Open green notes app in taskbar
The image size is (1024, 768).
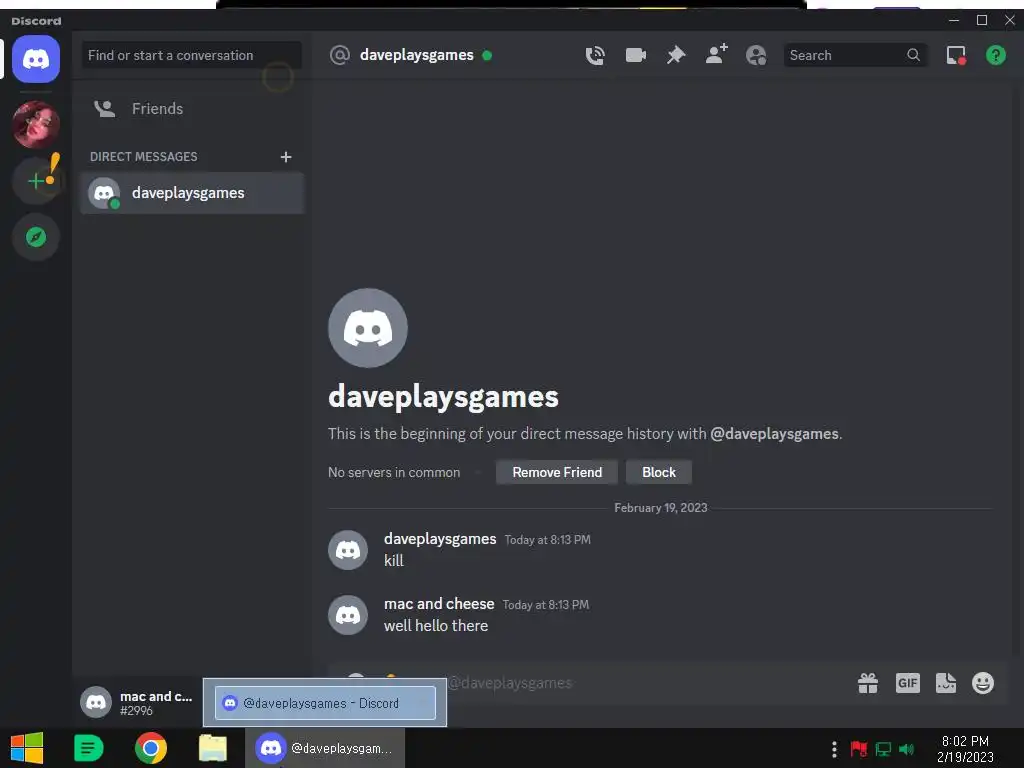click(x=89, y=748)
